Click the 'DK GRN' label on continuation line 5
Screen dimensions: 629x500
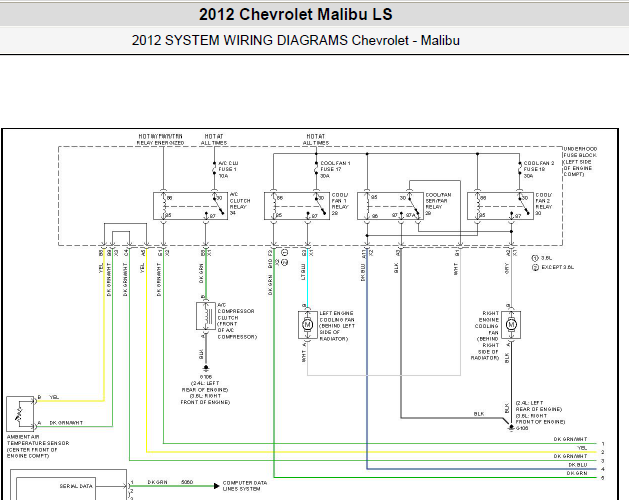click(x=577, y=473)
